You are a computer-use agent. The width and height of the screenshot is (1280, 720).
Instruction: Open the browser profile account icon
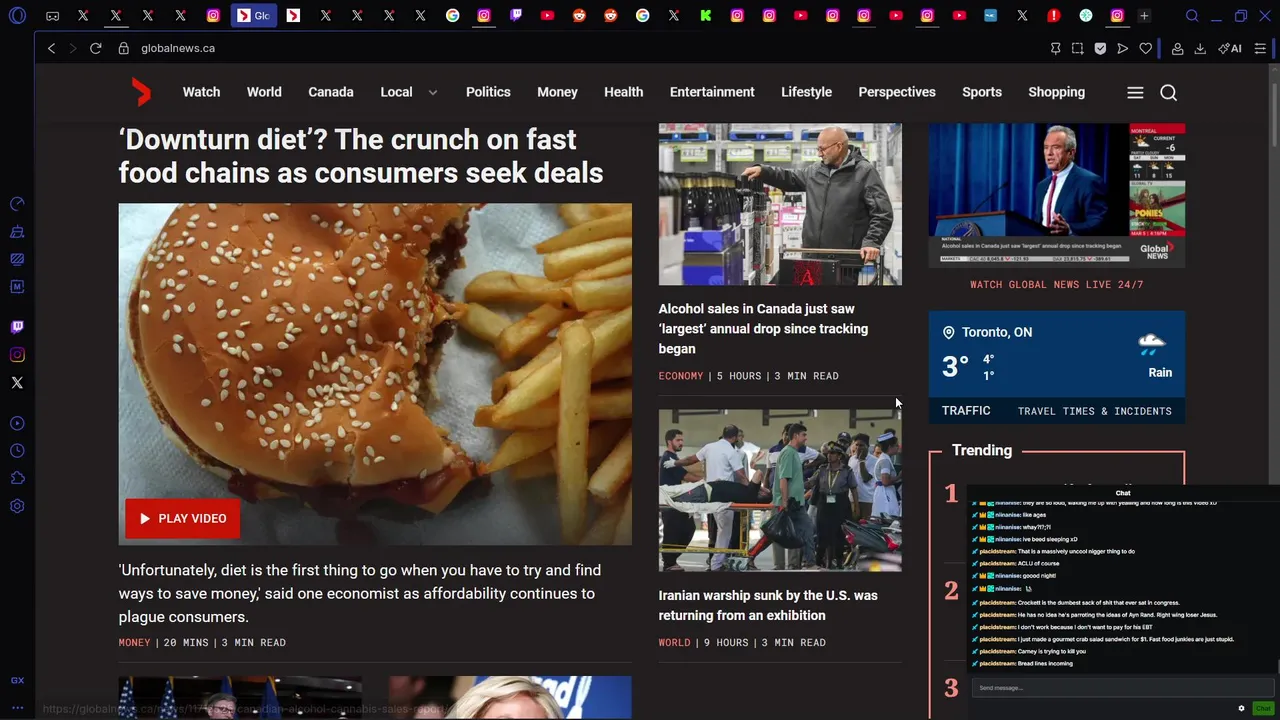1178,48
